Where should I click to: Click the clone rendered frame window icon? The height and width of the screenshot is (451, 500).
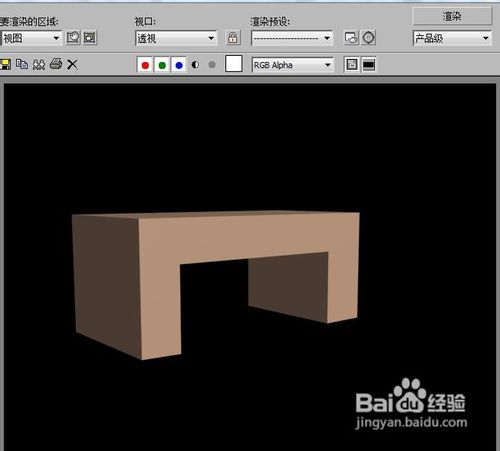coord(39,64)
